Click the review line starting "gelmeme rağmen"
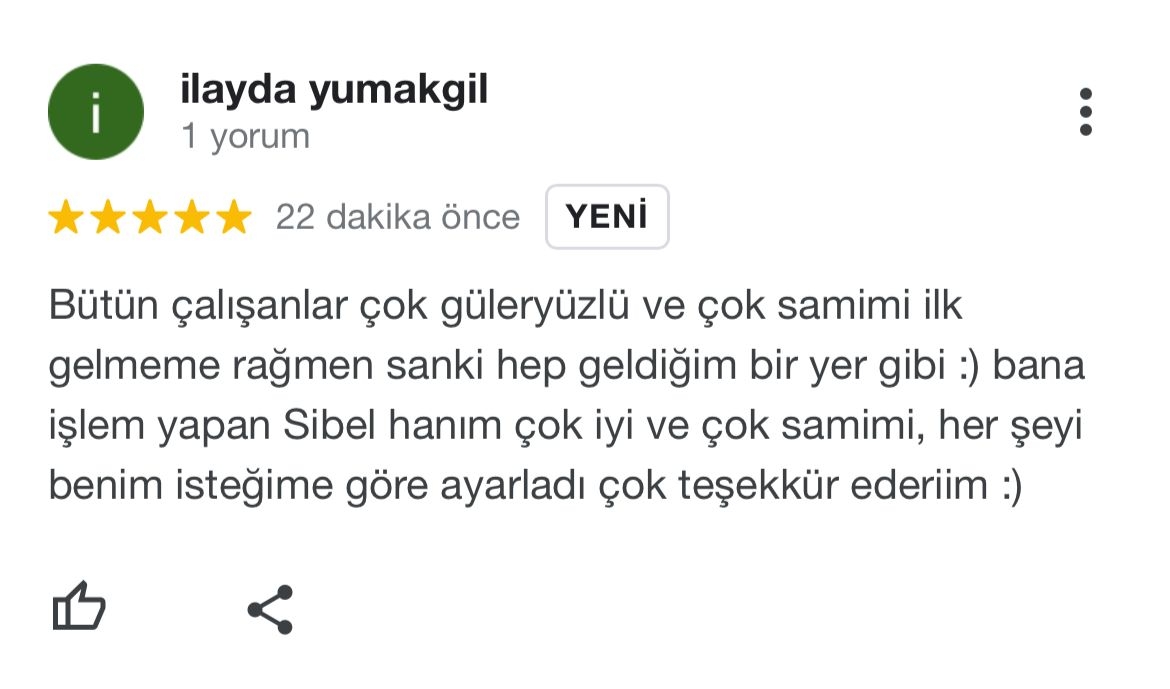The image size is (1170, 689). [x=566, y=367]
